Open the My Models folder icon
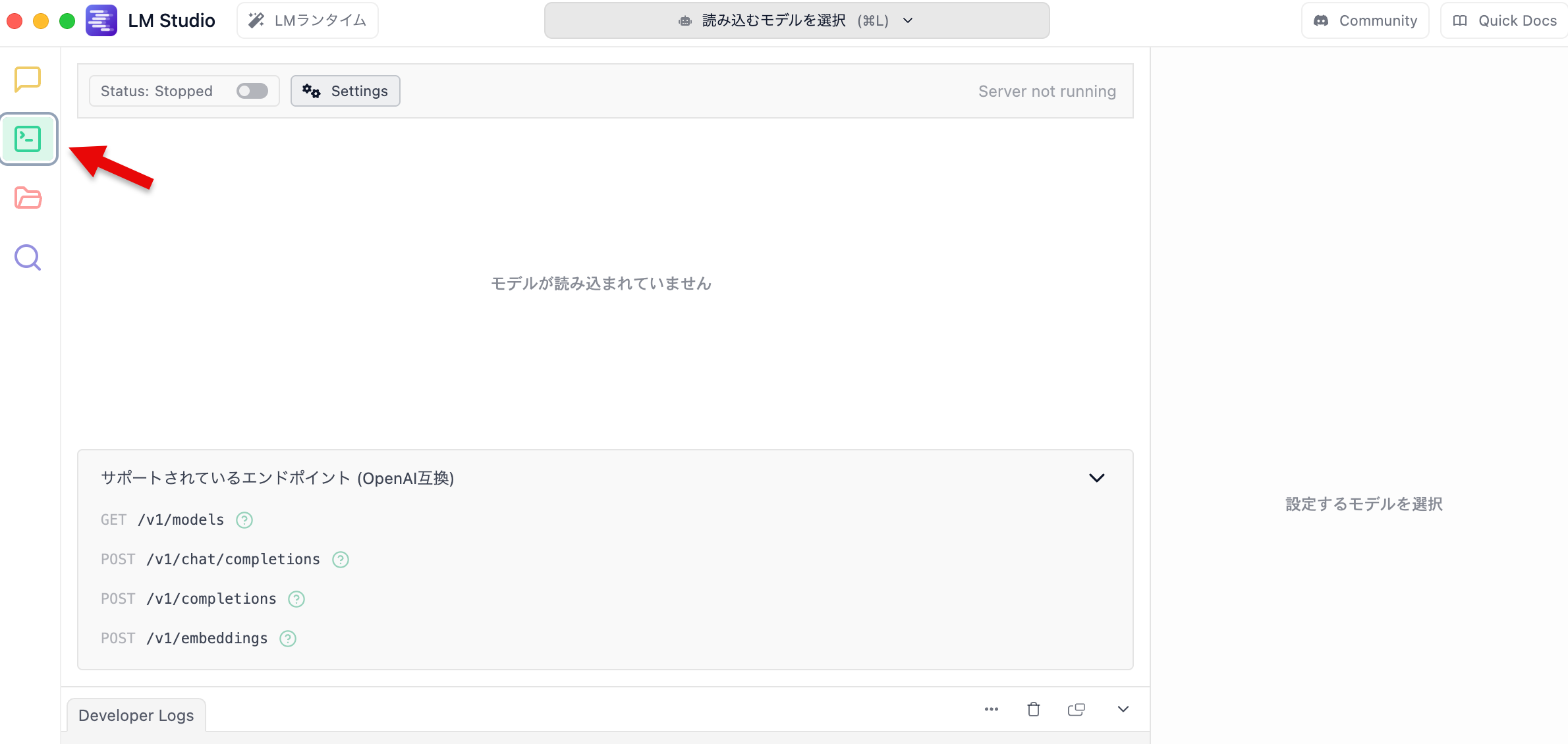The image size is (1568, 744). tap(28, 198)
